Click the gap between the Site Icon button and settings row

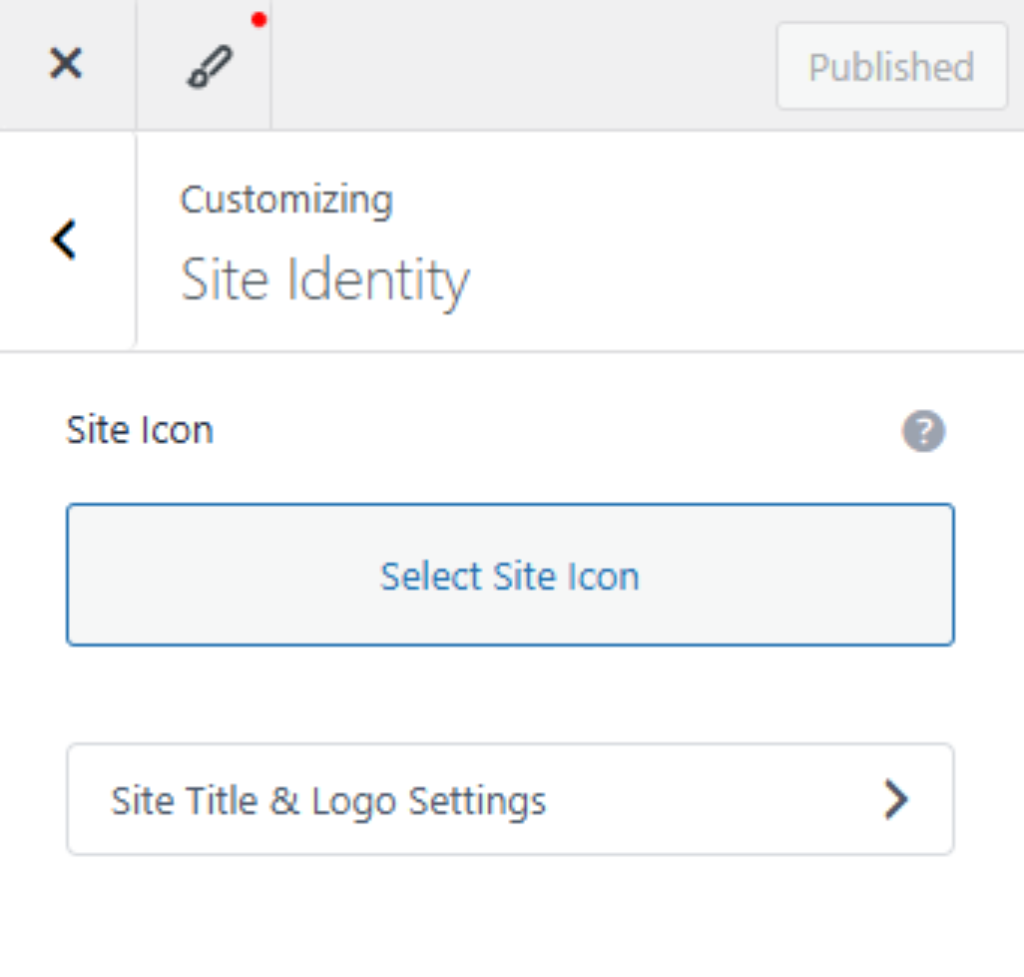click(510, 694)
